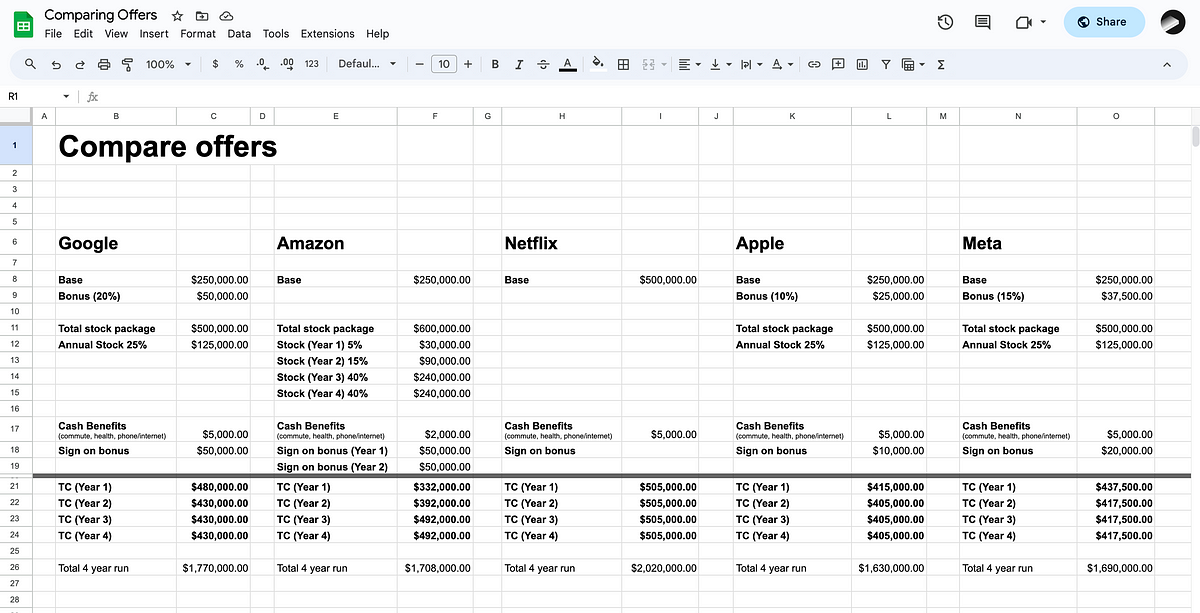Insert a link
The height and width of the screenshot is (613, 1200).
814,64
